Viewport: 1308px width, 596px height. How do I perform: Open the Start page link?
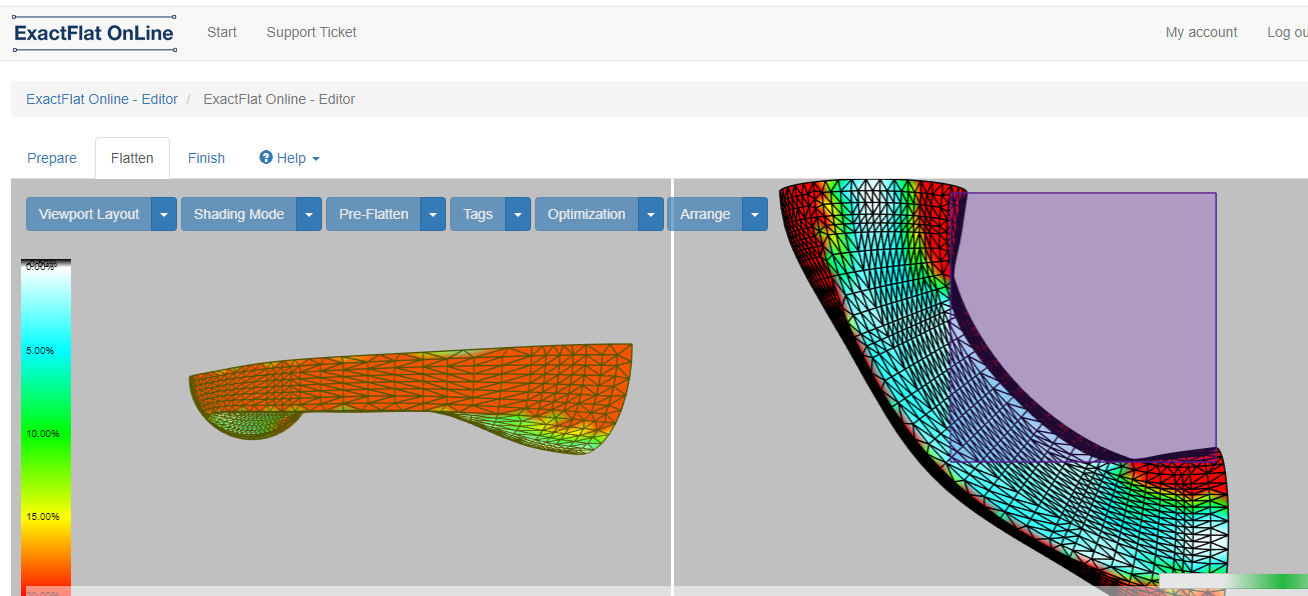[222, 32]
